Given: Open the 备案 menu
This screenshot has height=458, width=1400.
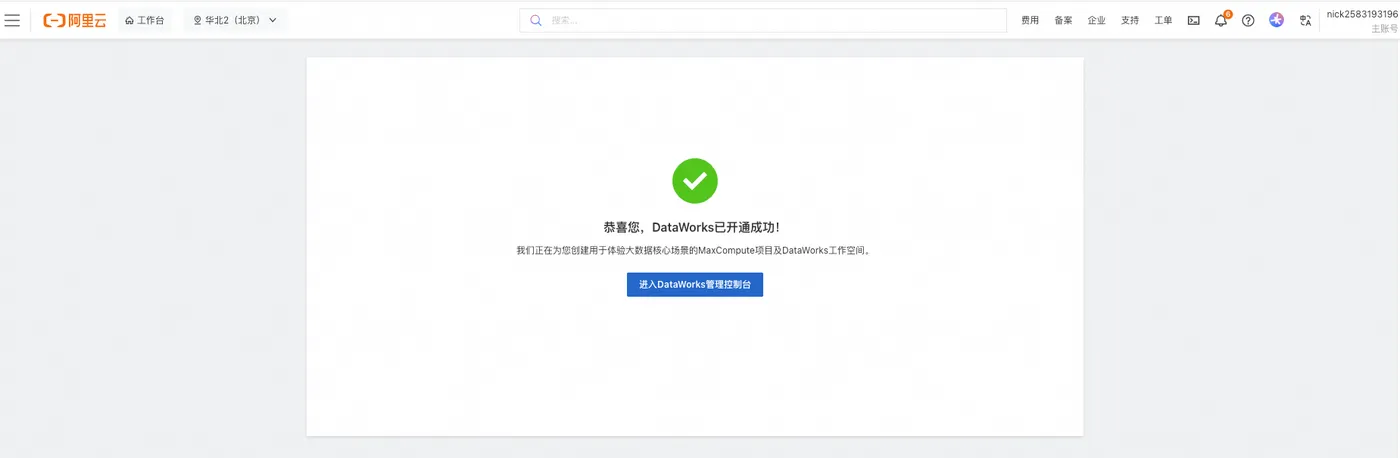Looking at the screenshot, I should 1063,20.
